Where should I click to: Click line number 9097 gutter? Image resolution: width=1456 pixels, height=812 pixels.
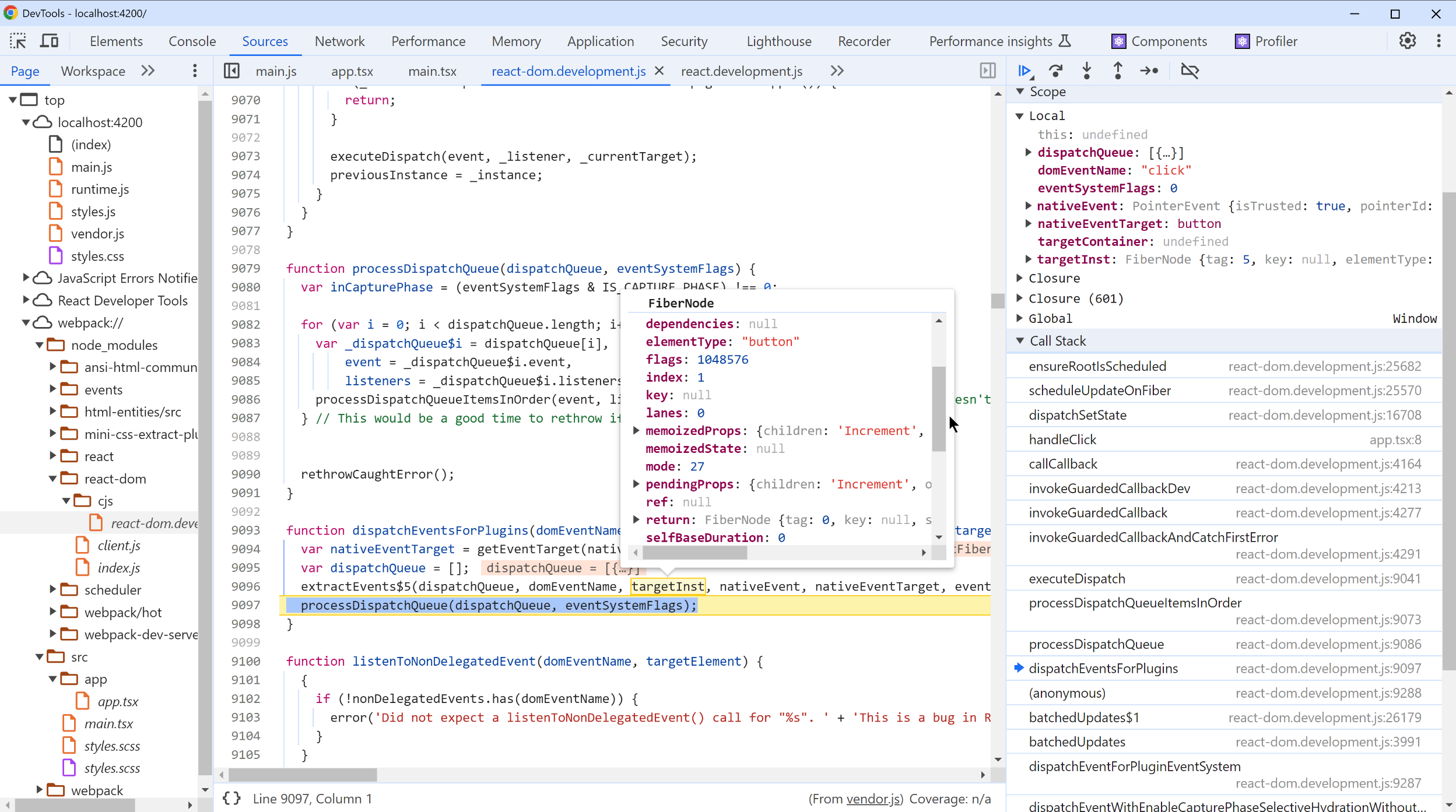[245, 605]
